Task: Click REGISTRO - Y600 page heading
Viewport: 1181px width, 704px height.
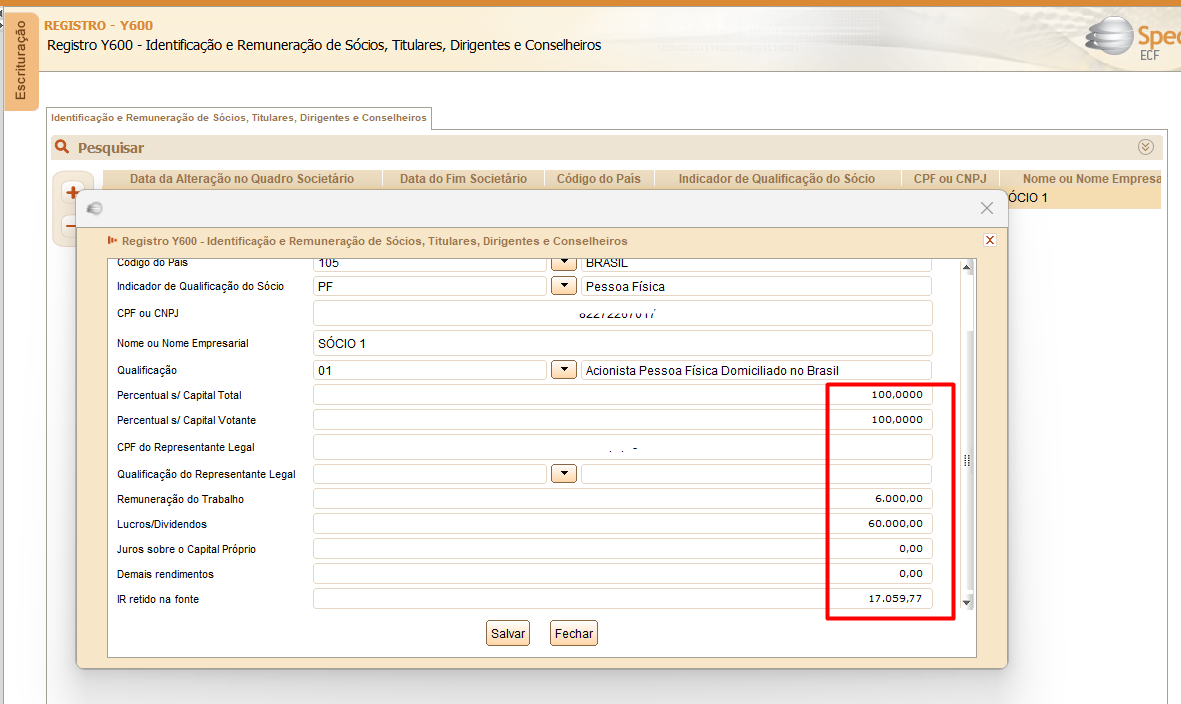Action: pos(99,26)
